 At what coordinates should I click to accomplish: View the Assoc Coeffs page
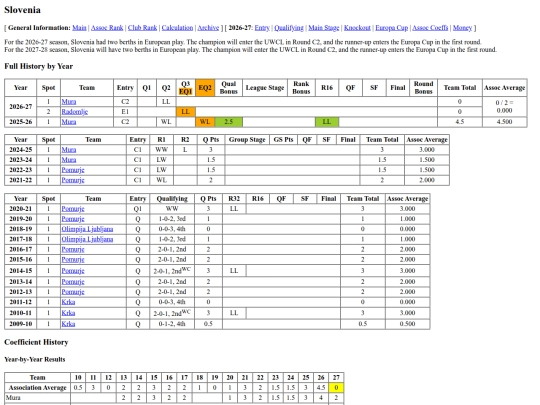430,28
